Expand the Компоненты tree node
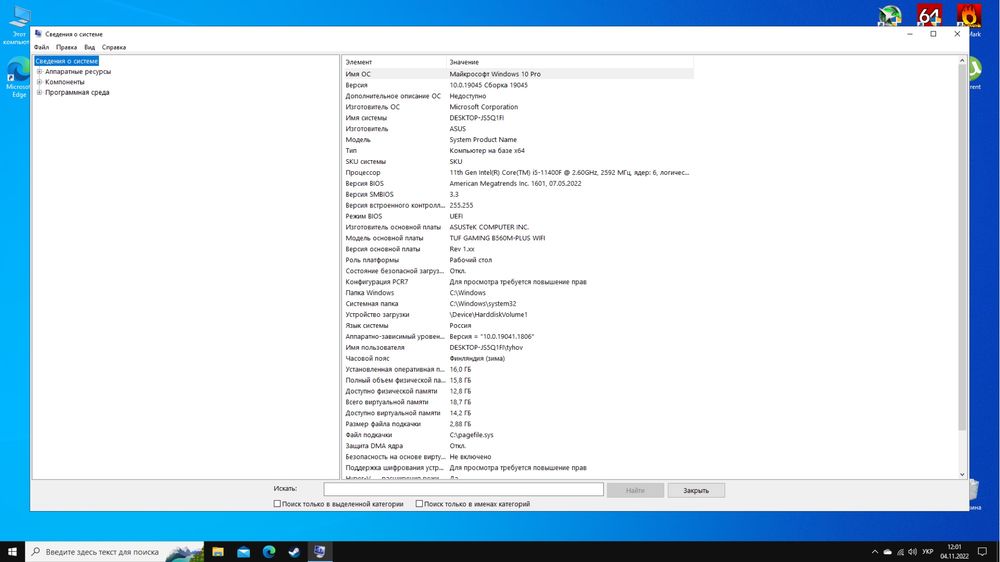This screenshot has height=562, width=1000. coord(40,82)
